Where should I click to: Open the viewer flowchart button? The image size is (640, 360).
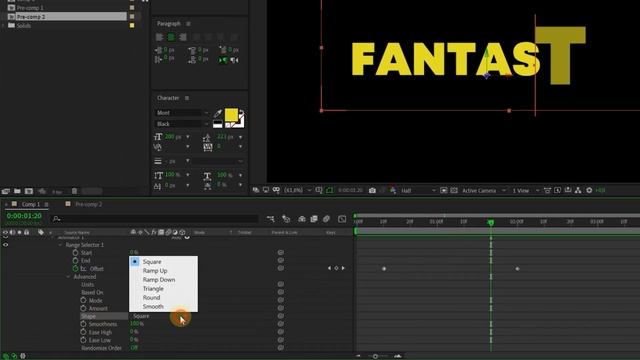[x=578, y=191]
